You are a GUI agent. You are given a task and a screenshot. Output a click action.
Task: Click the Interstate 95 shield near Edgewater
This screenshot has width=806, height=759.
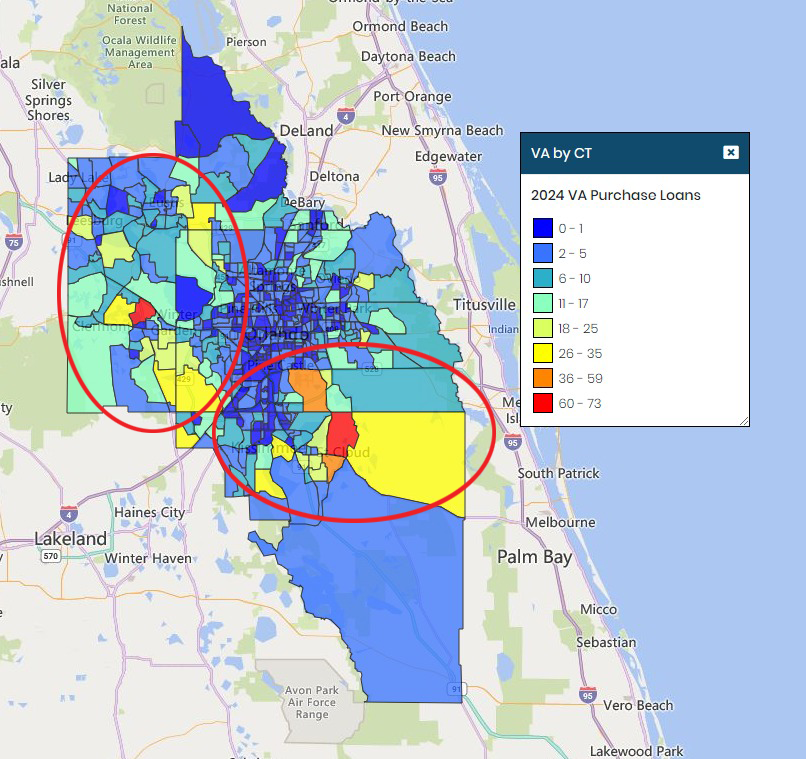[437, 177]
